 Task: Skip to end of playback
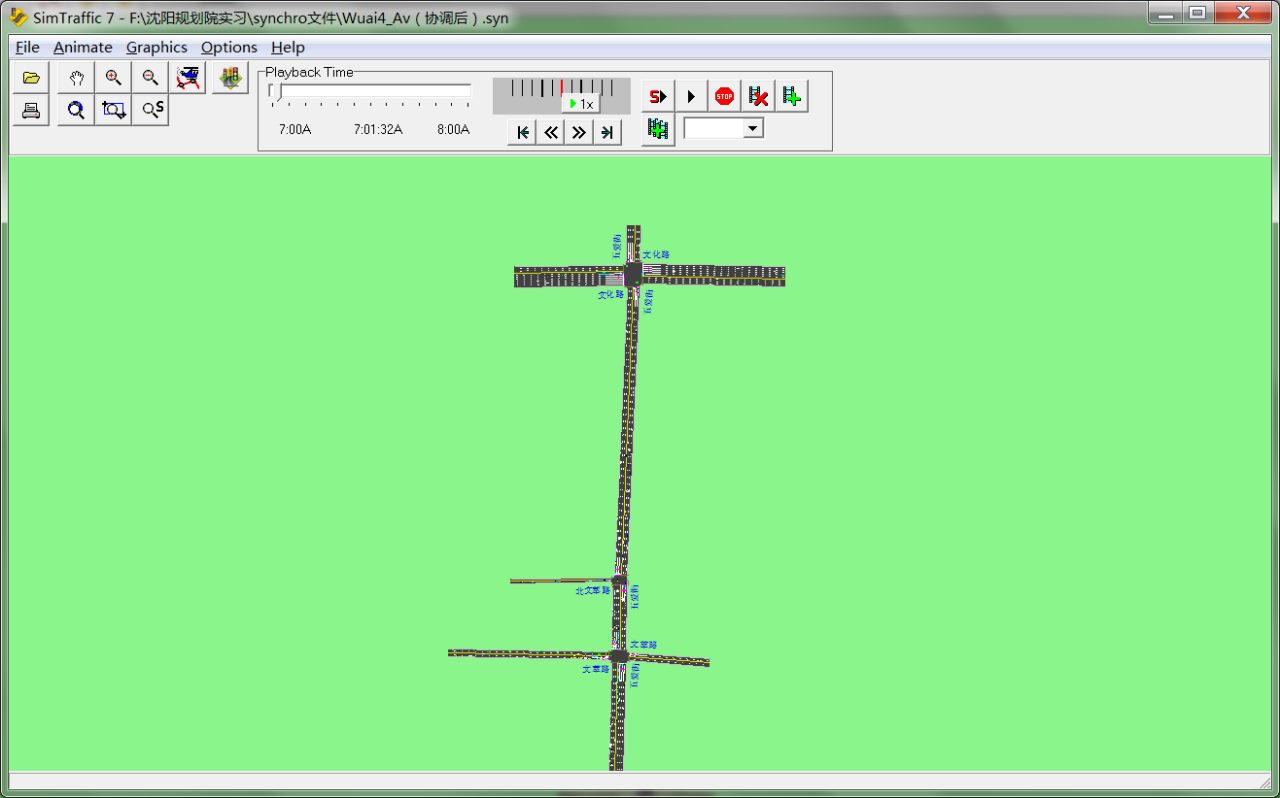click(606, 132)
